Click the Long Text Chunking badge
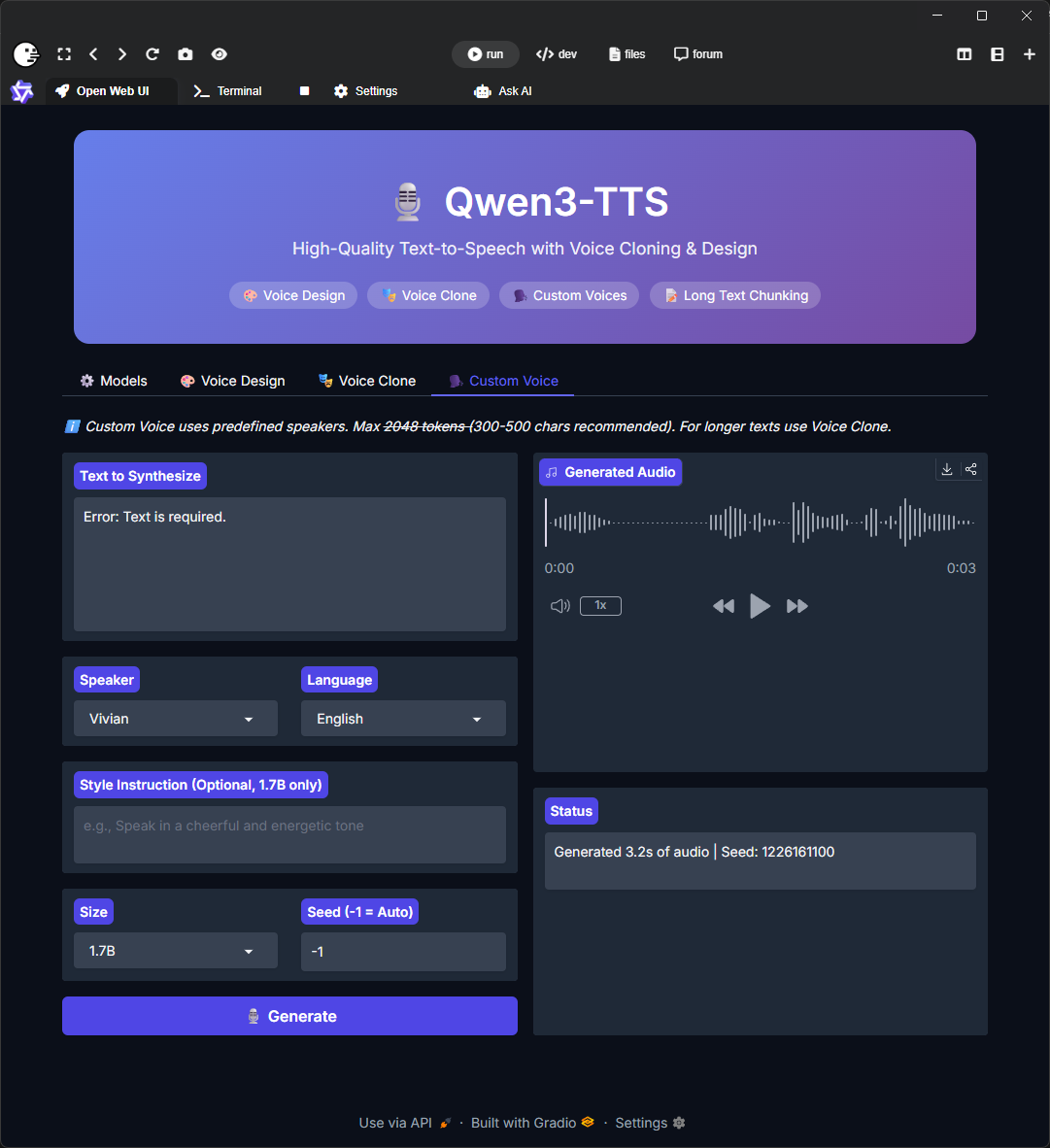 point(735,295)
